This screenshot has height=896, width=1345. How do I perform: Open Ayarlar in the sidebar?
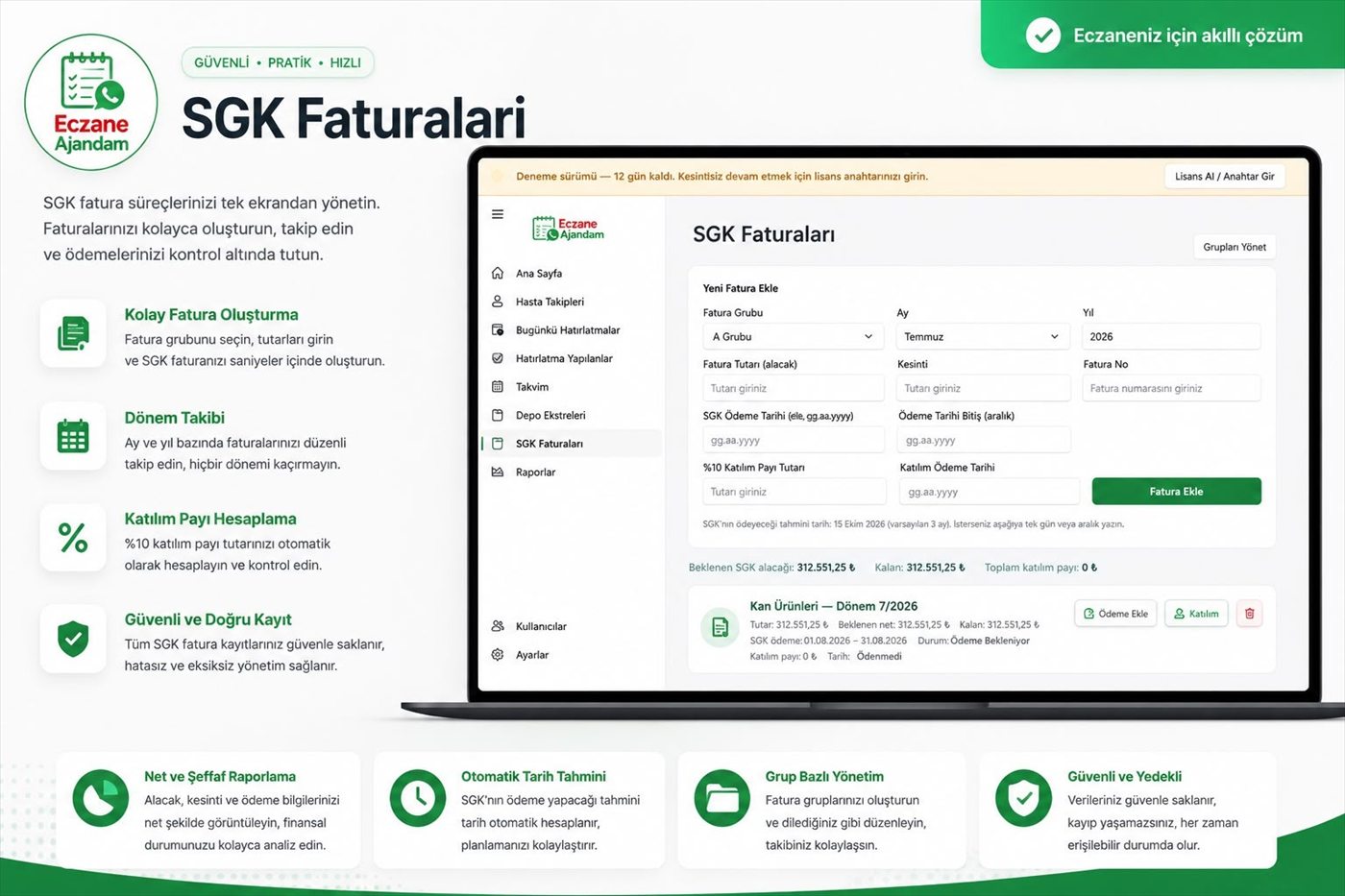(x=532, y=655)
